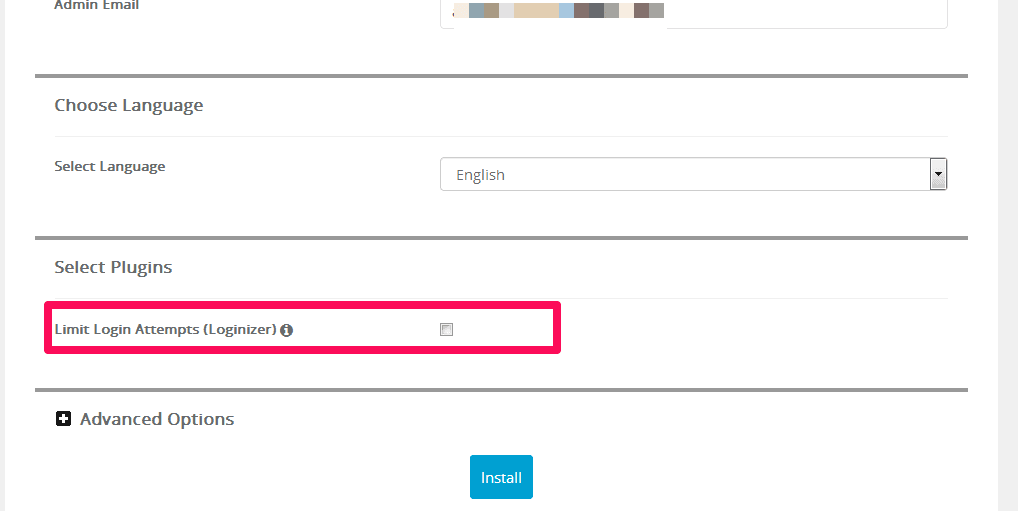Image resolution: width=1018 pixels, height=511 pixels.
Task: Open the Select Language dropdown
Action: 692,174
